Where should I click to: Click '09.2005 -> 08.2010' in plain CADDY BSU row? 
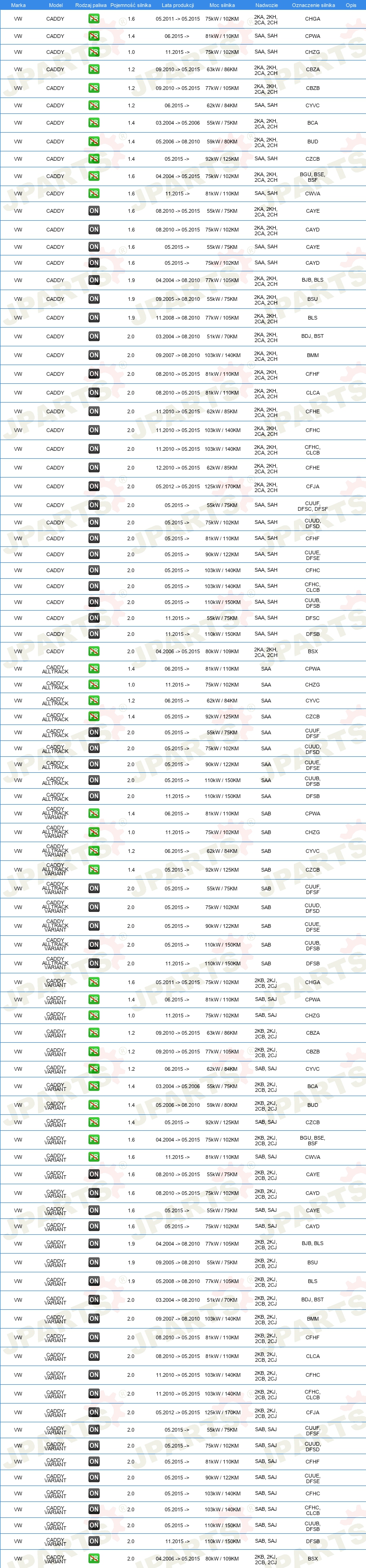177,299
